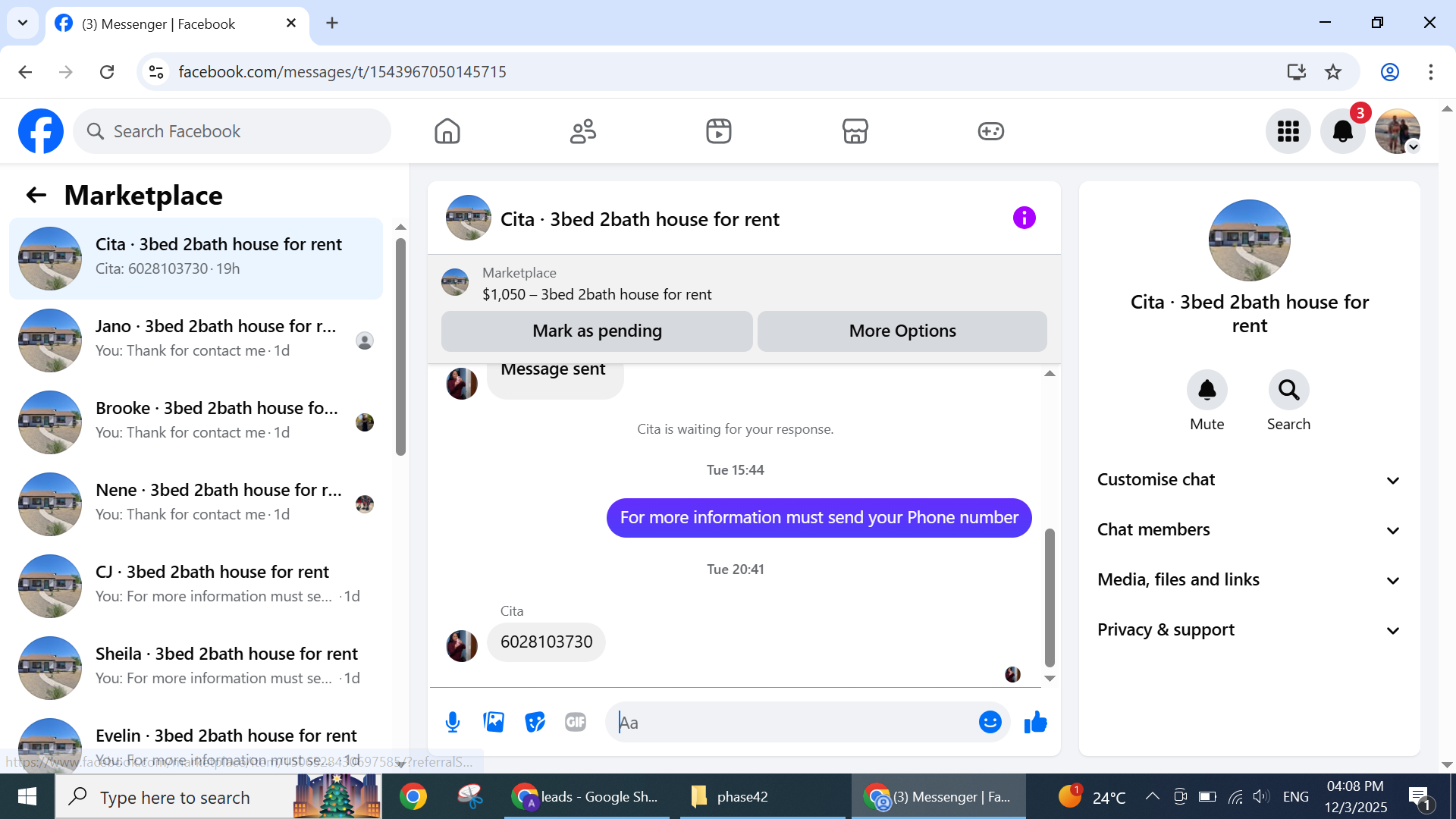Open the Marketplace storefront icon

click(x=855, y=131)
